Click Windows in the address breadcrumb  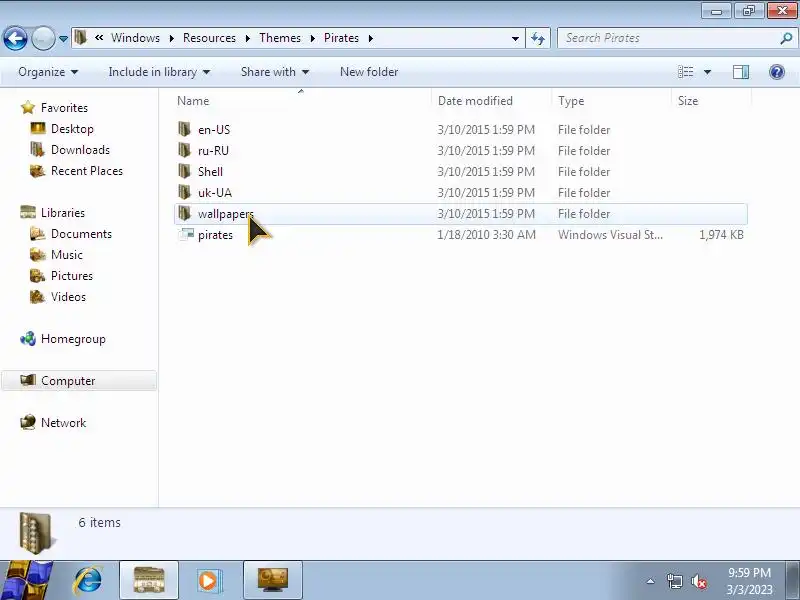(x=135, y=38)
